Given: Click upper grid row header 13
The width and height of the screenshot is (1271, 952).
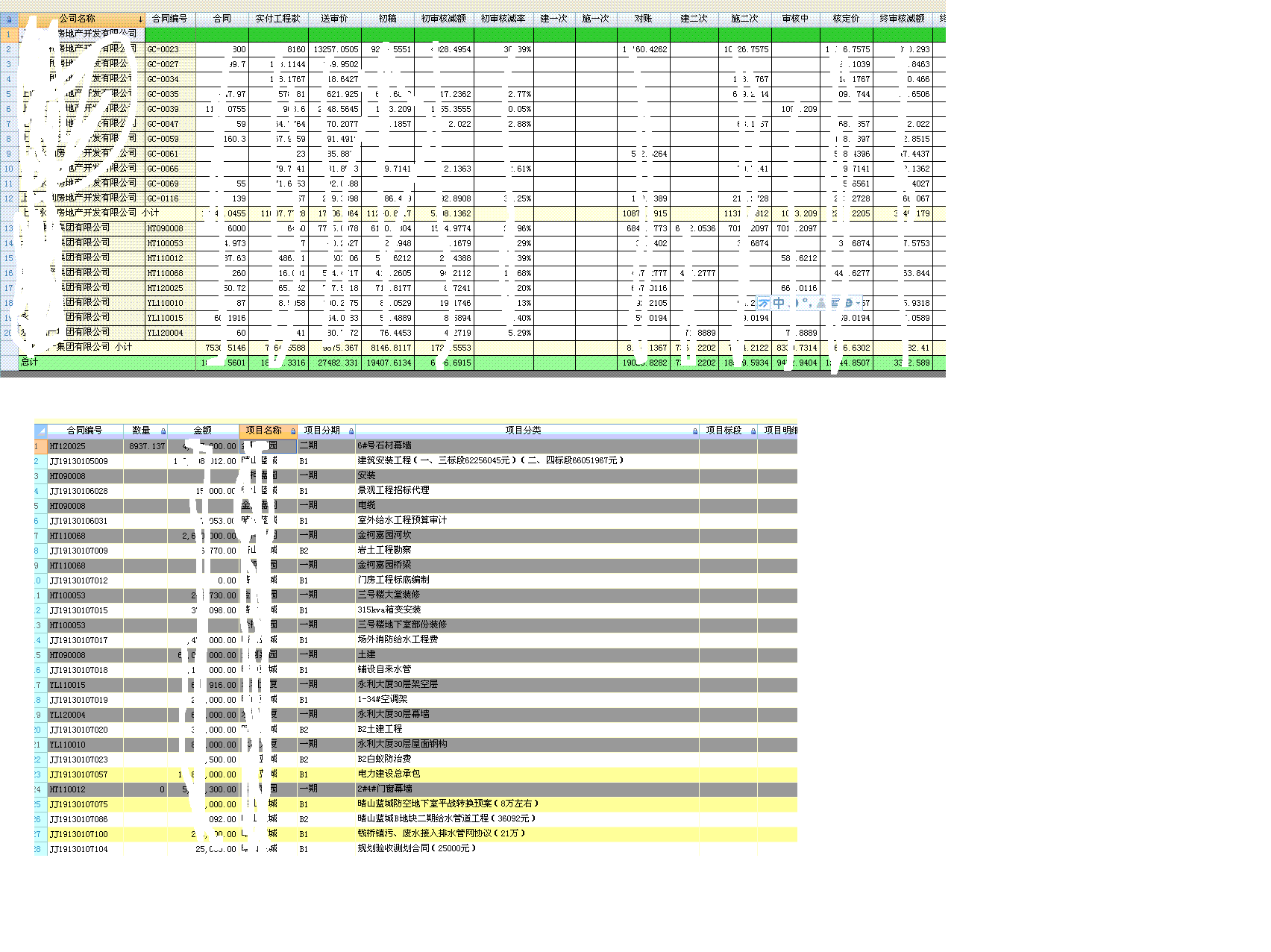Looking at the screenshot, I should tap(9, 228).
